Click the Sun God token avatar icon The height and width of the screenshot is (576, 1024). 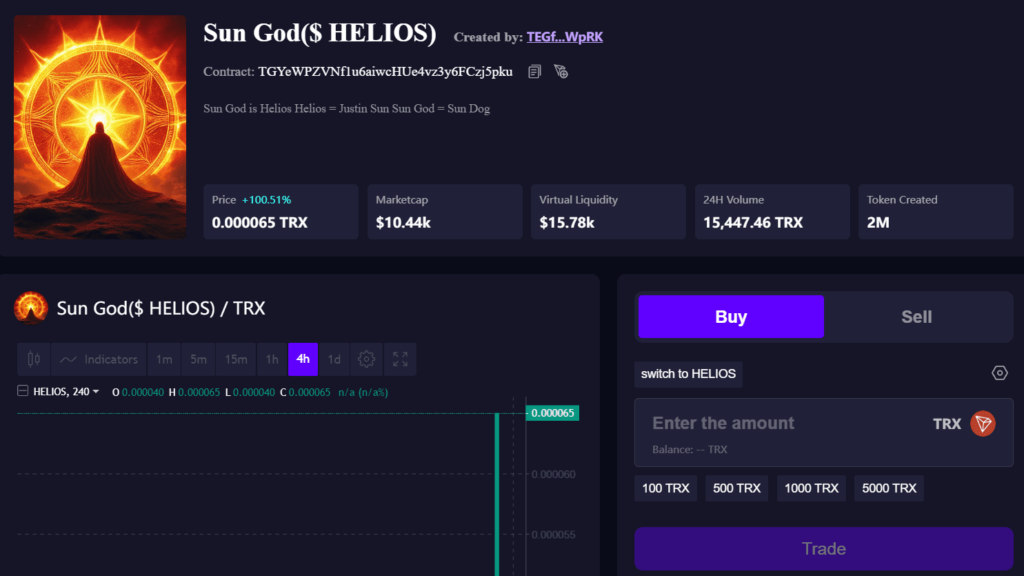click(x=30, y=309)
